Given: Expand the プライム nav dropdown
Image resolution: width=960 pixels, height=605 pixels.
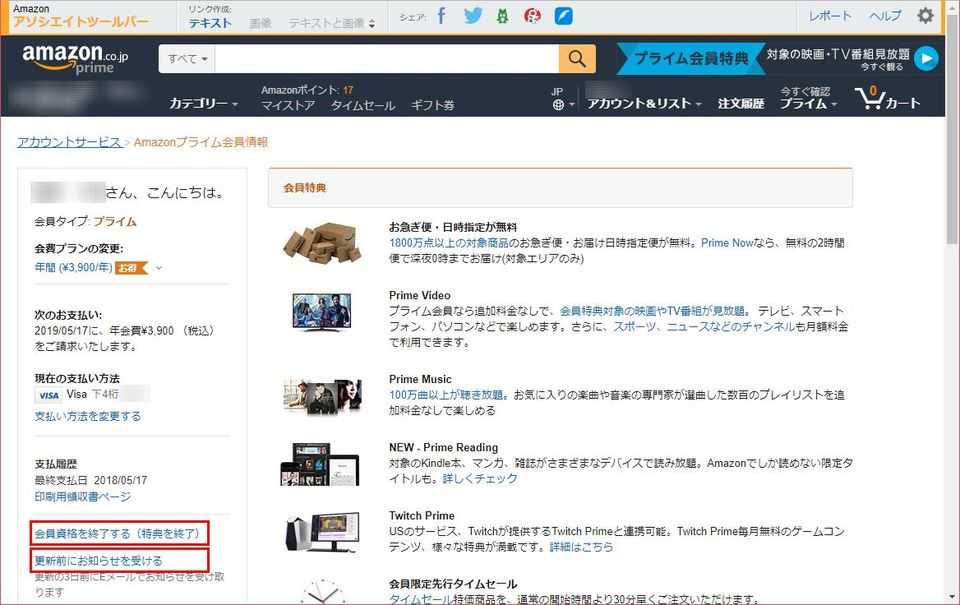Looking at the screenshot, I should [x=808, y=103].
